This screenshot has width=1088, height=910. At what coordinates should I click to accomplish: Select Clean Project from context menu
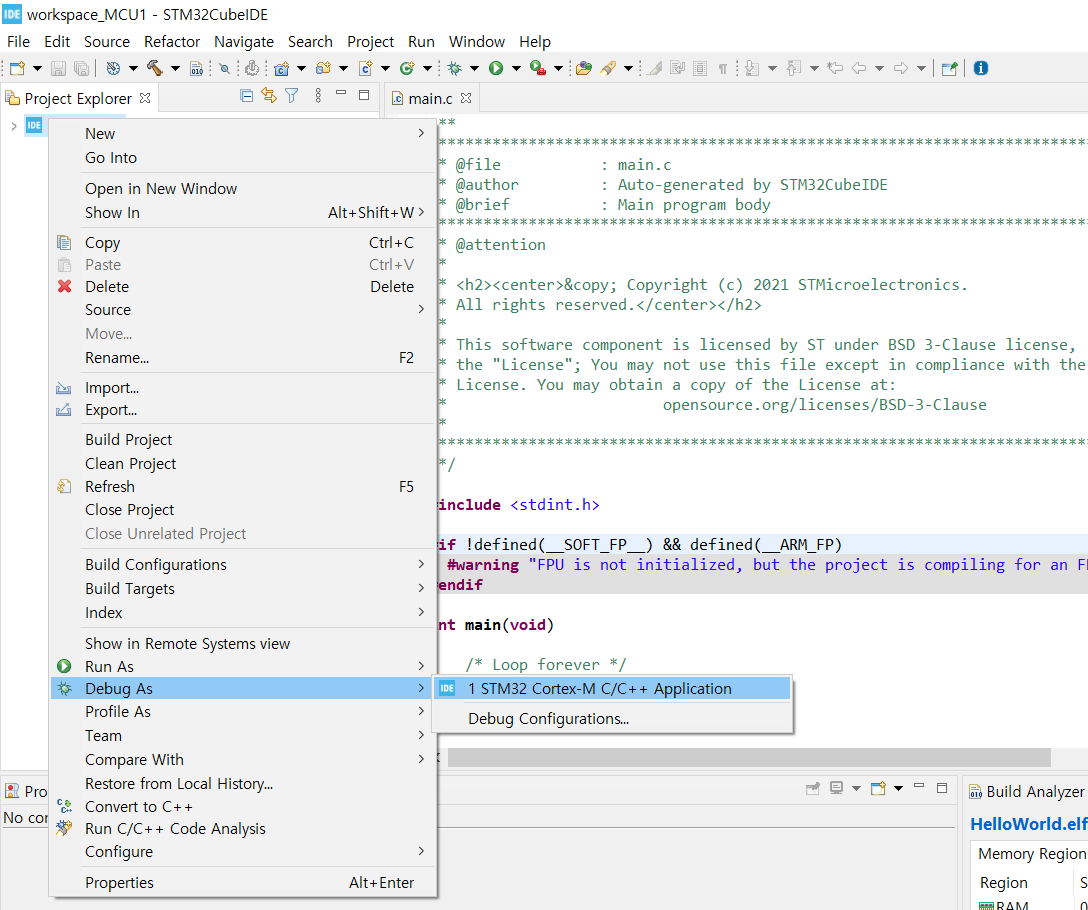click(x=243, y=463)
